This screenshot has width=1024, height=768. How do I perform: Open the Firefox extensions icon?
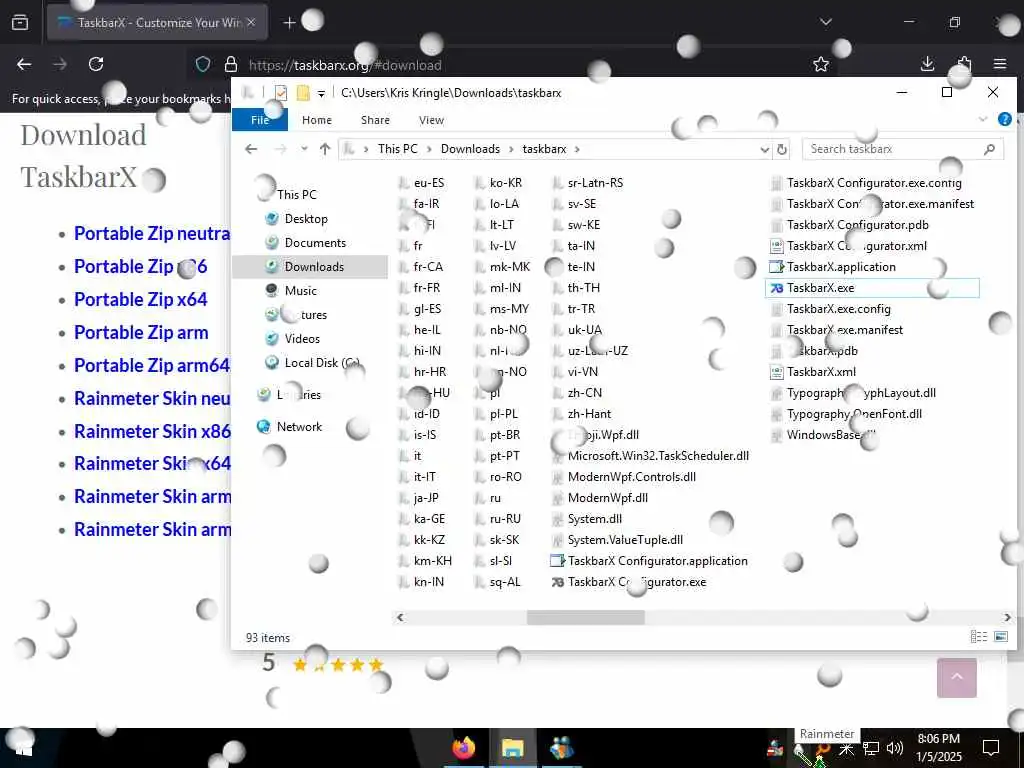pyautogui.click(x=965, y=63)
